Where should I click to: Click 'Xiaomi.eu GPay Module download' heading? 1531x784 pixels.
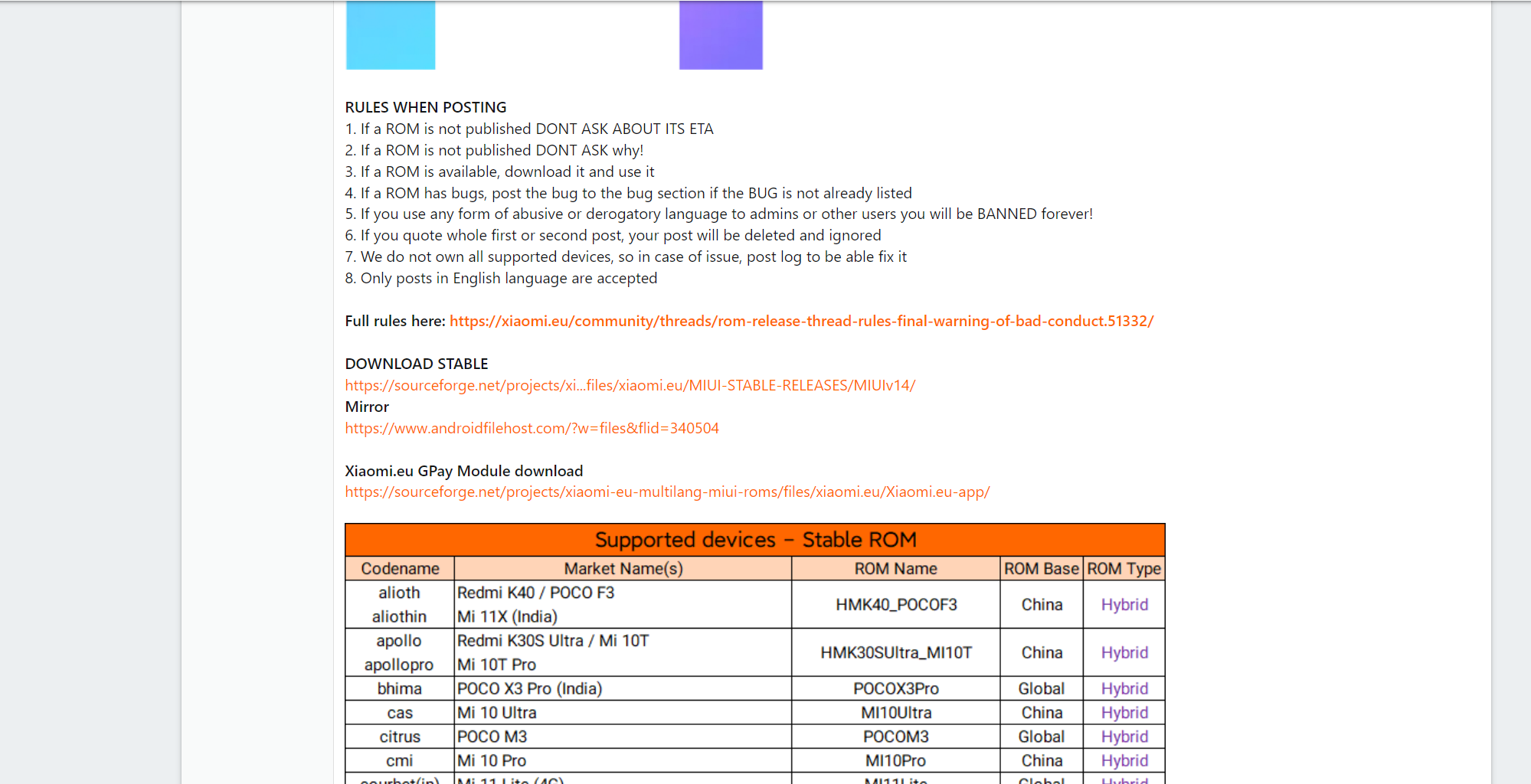coord(464,471)
